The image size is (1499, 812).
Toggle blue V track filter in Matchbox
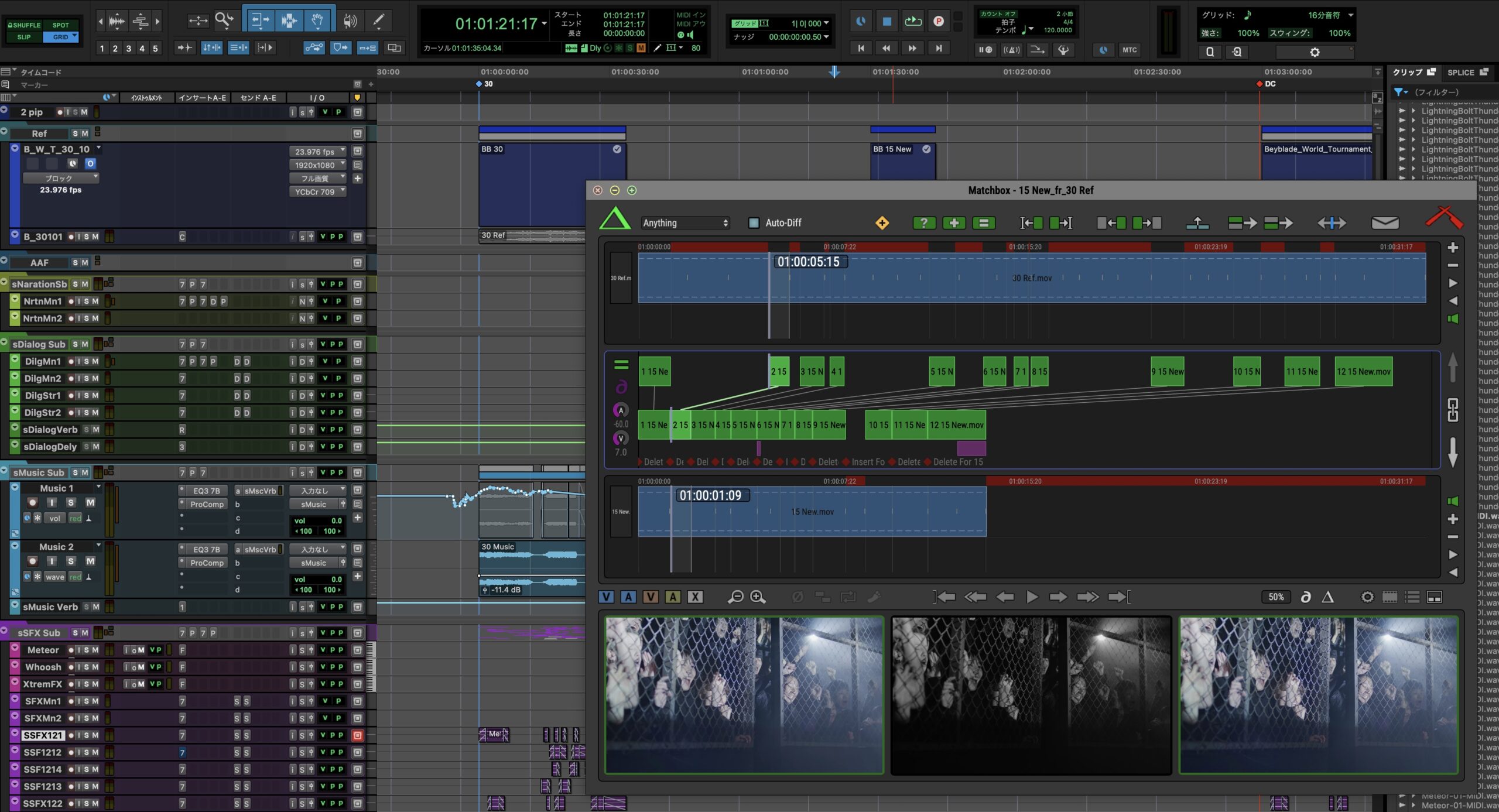(x=606, y=597)
